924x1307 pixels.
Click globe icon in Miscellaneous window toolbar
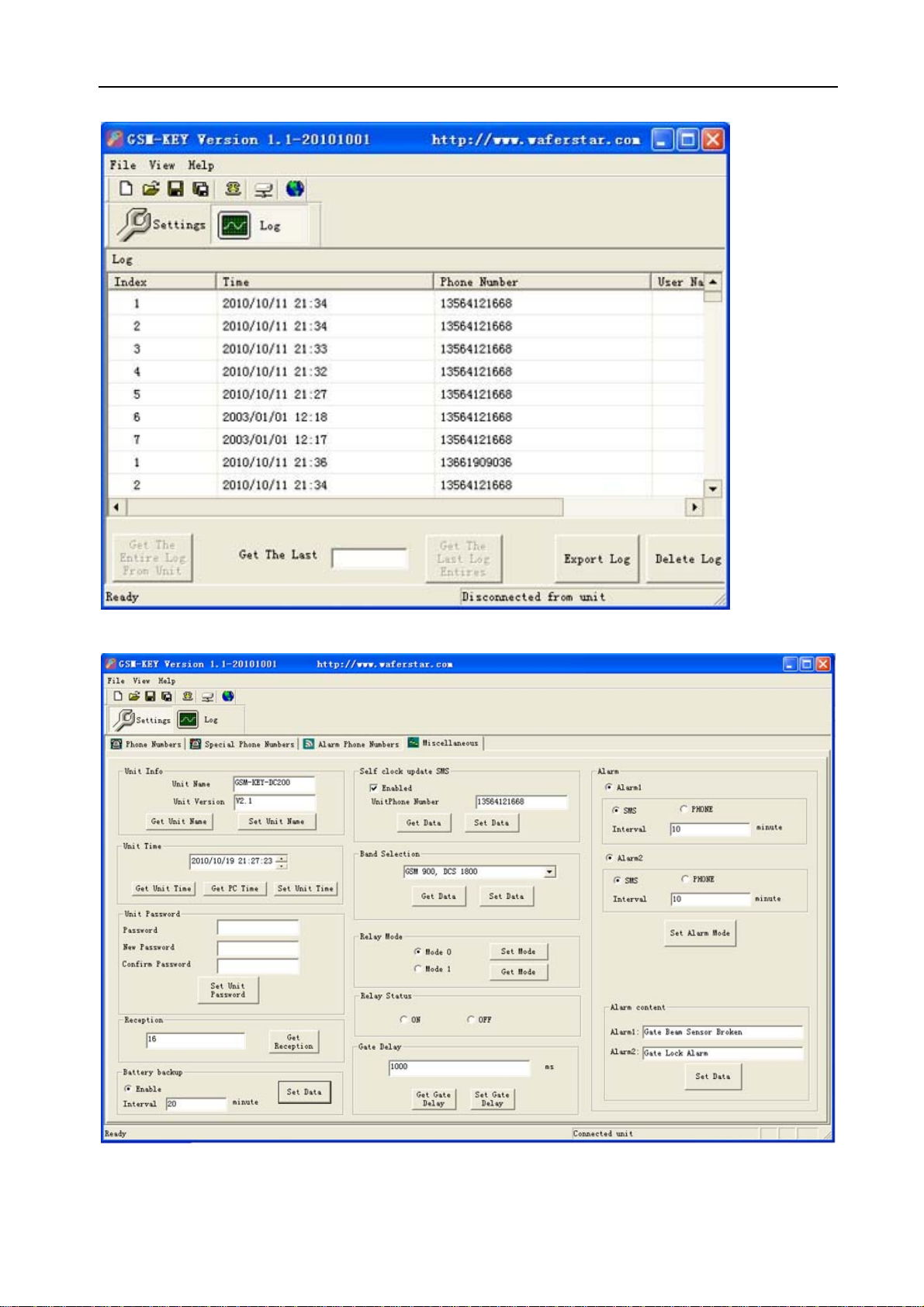click(228, 697)
